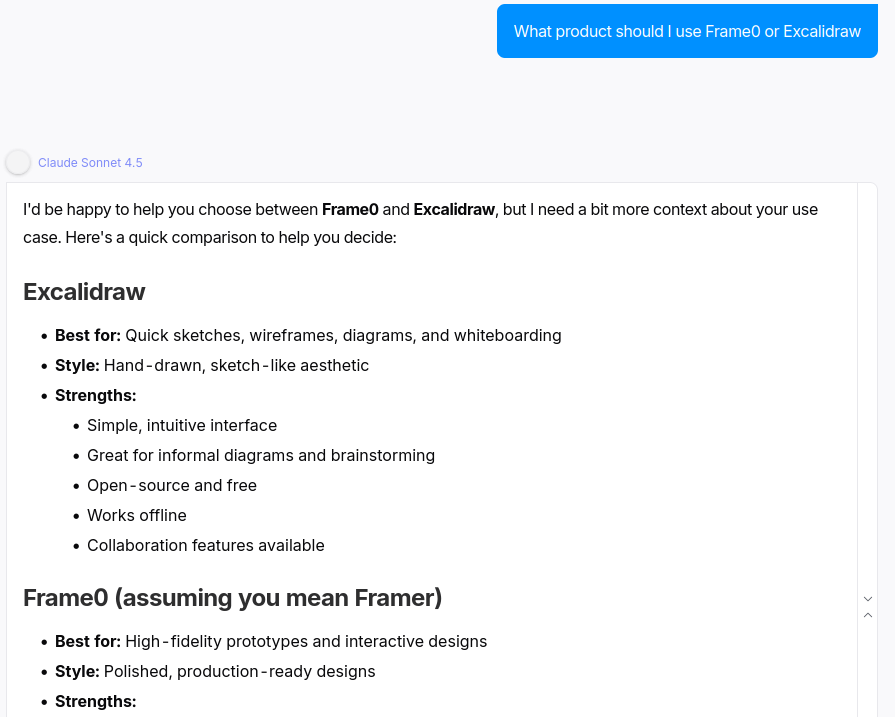Viewport: 895px width, 717px height.
Task: Click the 'Works offline' bullet
Action: (137, 516)
